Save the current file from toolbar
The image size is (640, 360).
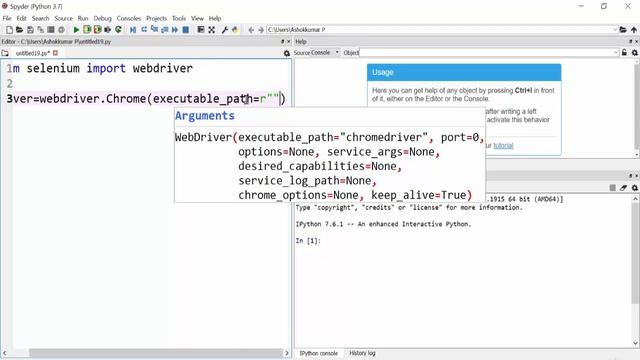(30, 30)
